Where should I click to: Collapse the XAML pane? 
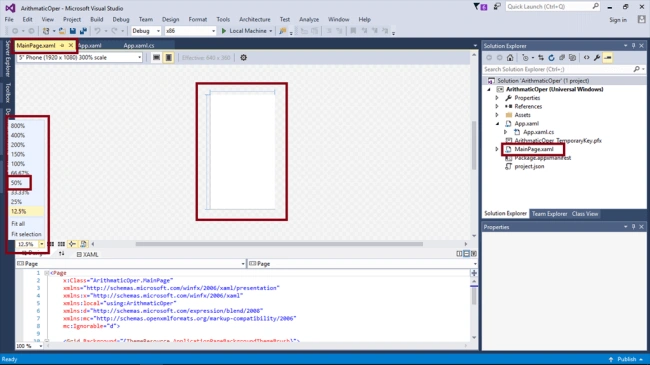[473, 253]
